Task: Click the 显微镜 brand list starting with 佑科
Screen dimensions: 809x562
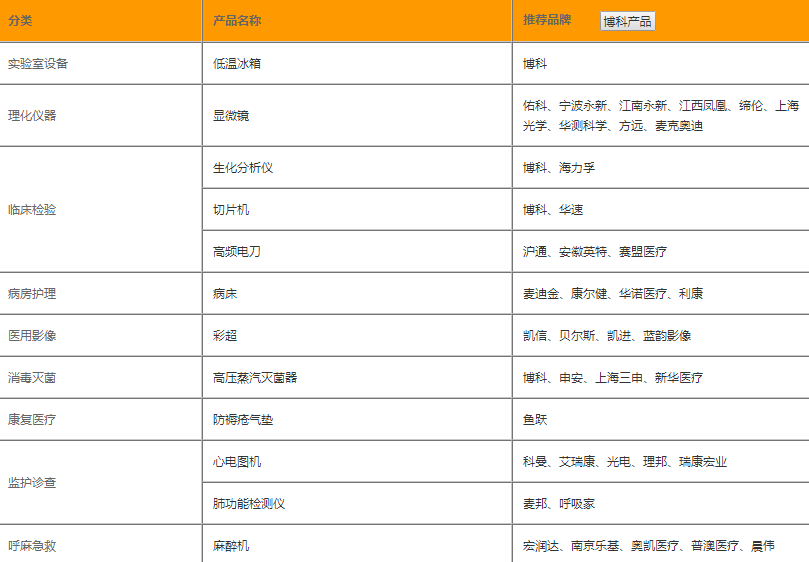Action: pos(661,116)
